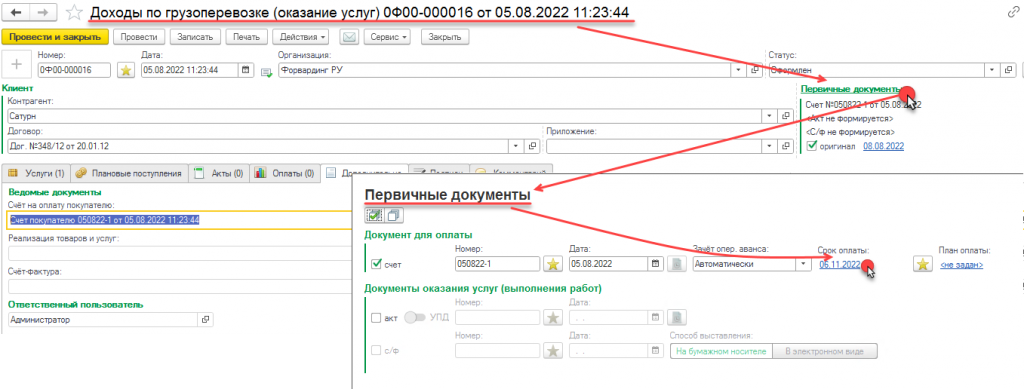
Task: Click star button in the с/ф row
Action: (x=554, y=350)
